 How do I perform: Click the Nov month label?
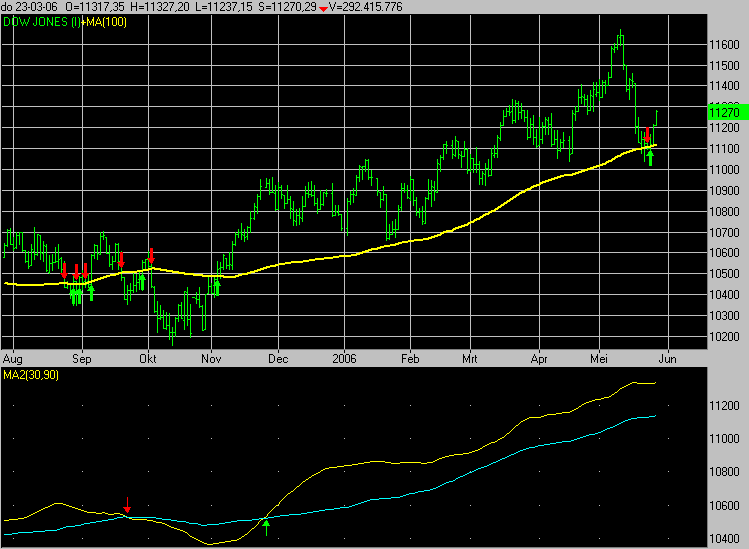click(211, 356)
